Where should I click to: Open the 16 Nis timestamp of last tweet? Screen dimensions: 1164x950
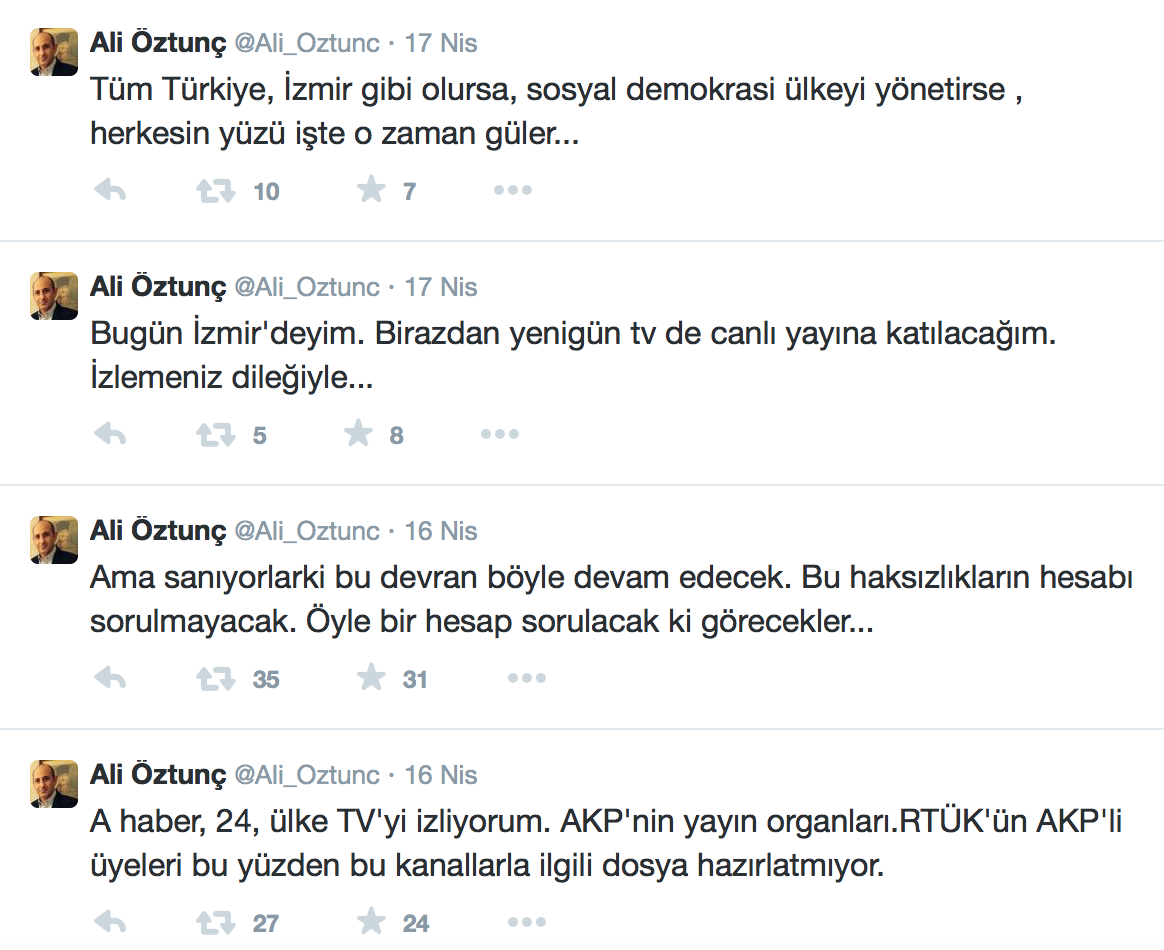[x=440, y=775]
